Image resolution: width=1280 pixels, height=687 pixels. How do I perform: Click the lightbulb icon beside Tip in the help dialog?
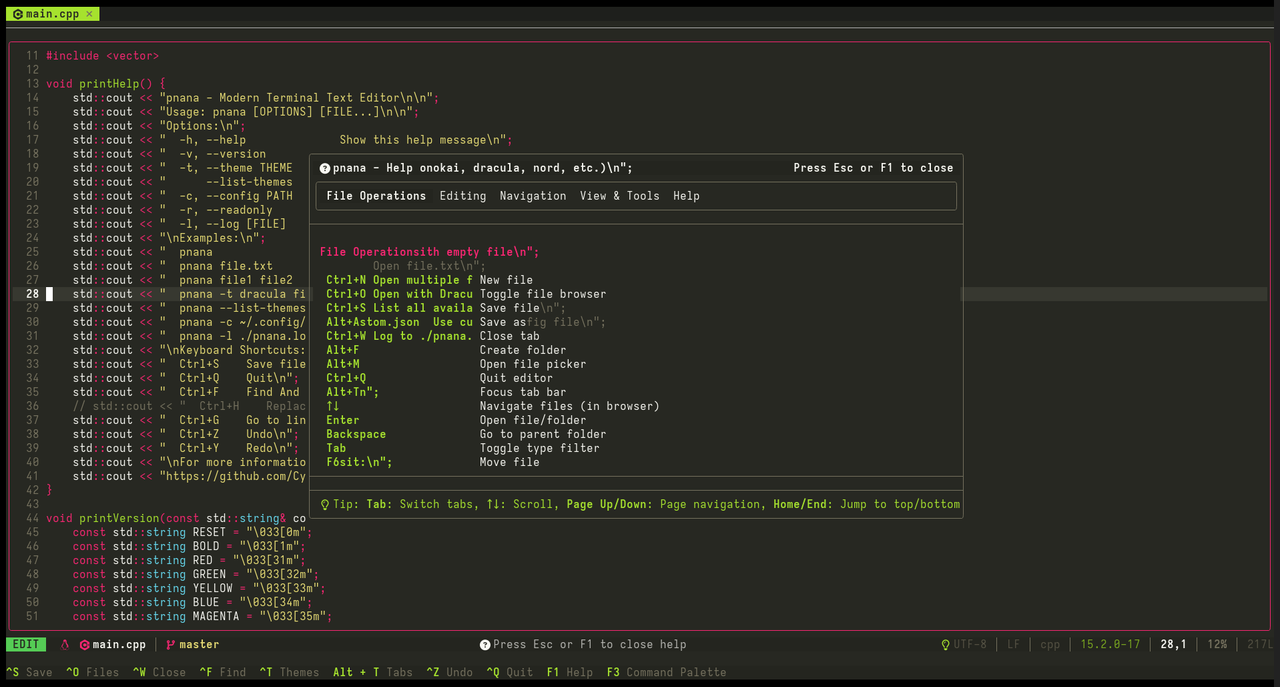click(x=325, y=504)
